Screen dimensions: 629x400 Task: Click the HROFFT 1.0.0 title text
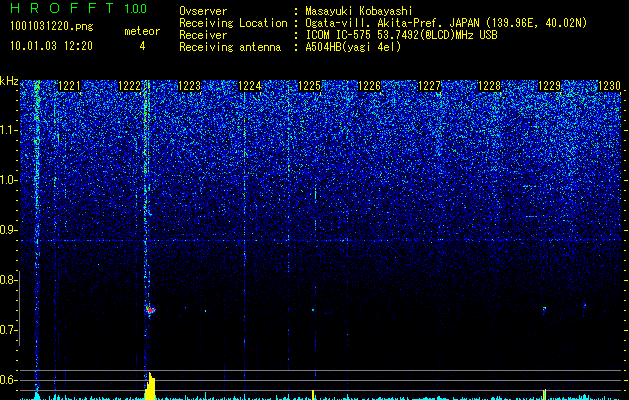click(78, 8)
